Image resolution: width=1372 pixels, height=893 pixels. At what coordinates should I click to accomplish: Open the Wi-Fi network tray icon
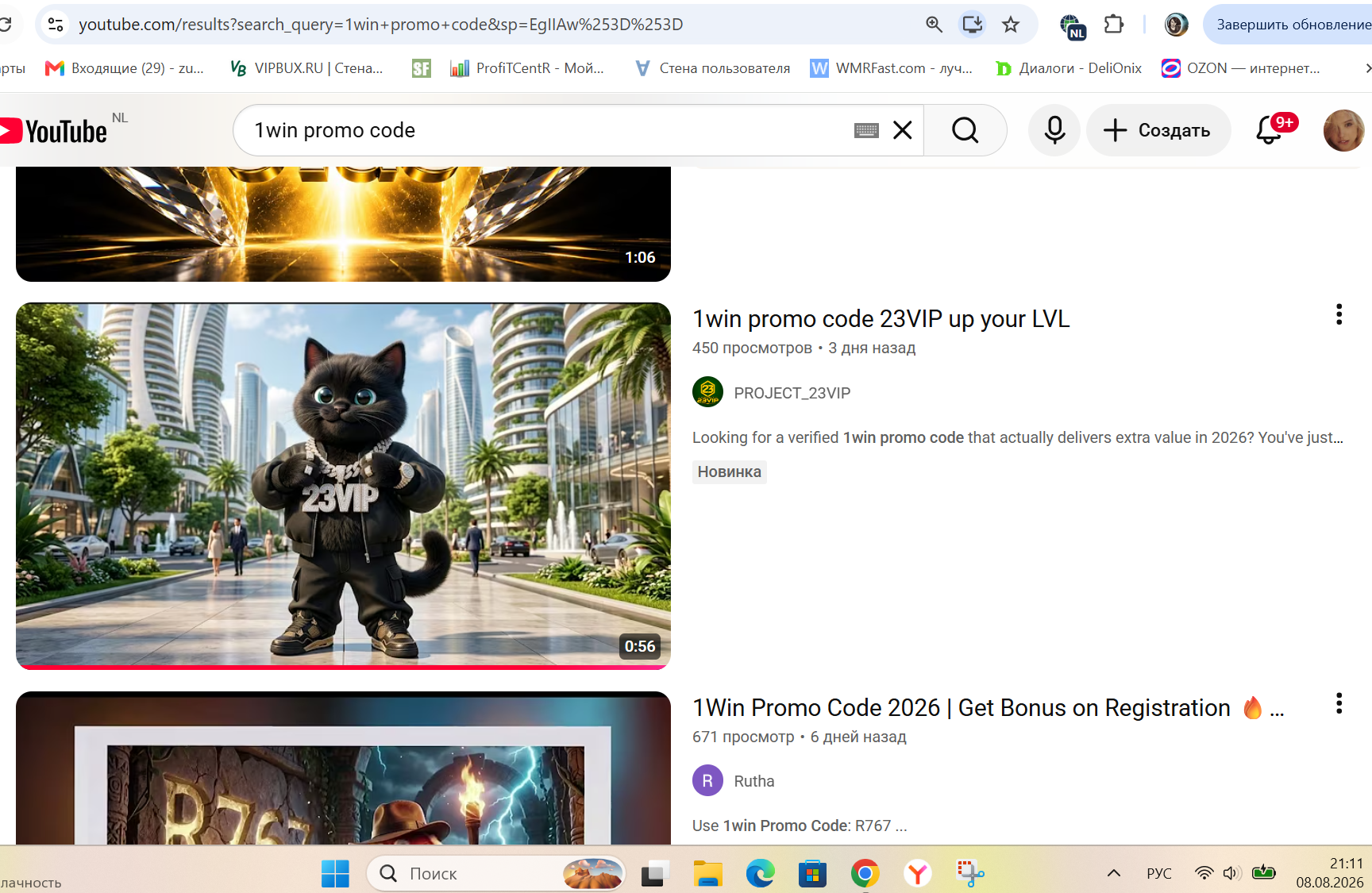(x=1204, y=874)
